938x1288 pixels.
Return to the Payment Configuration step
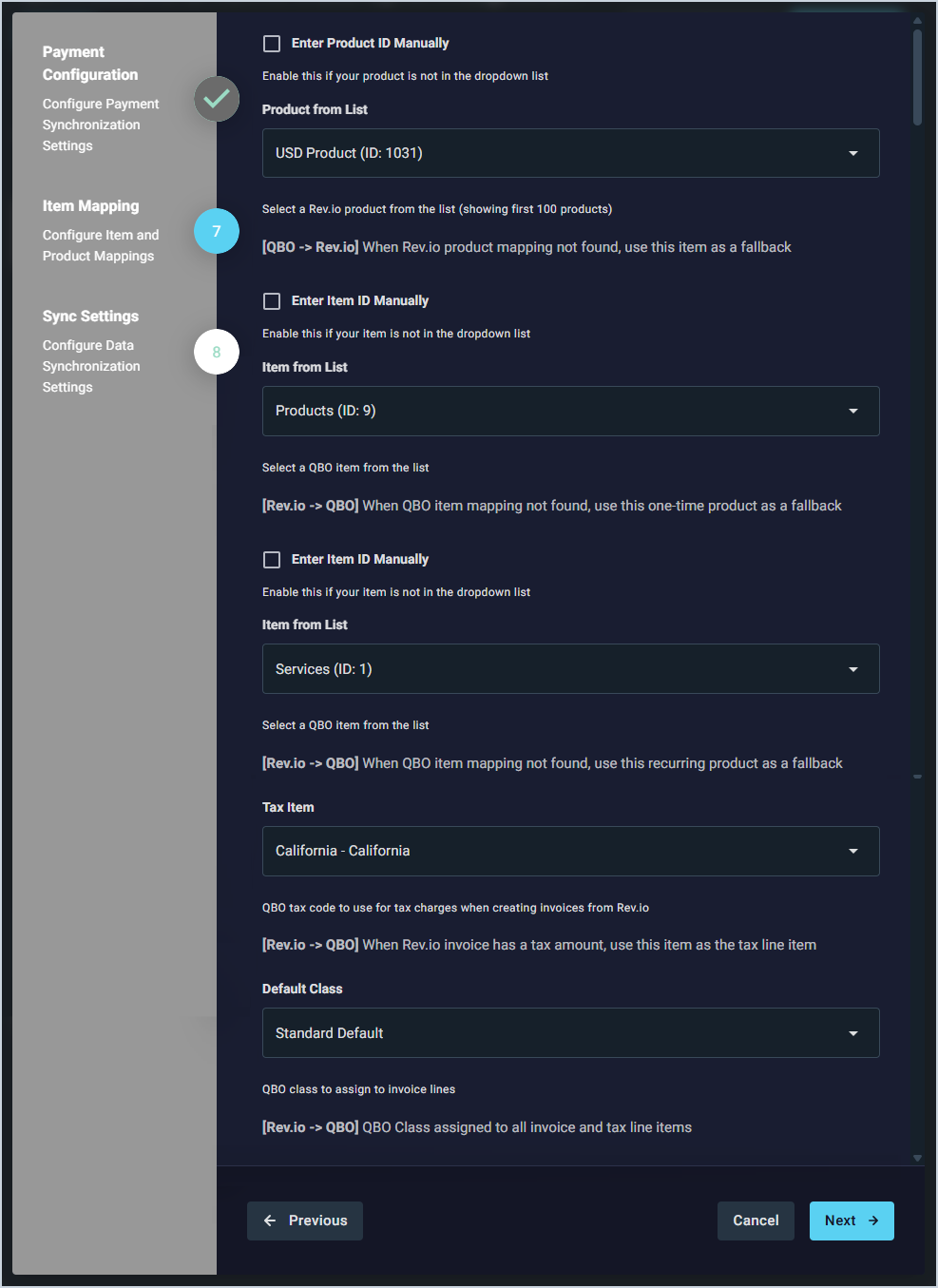[90, 63]
